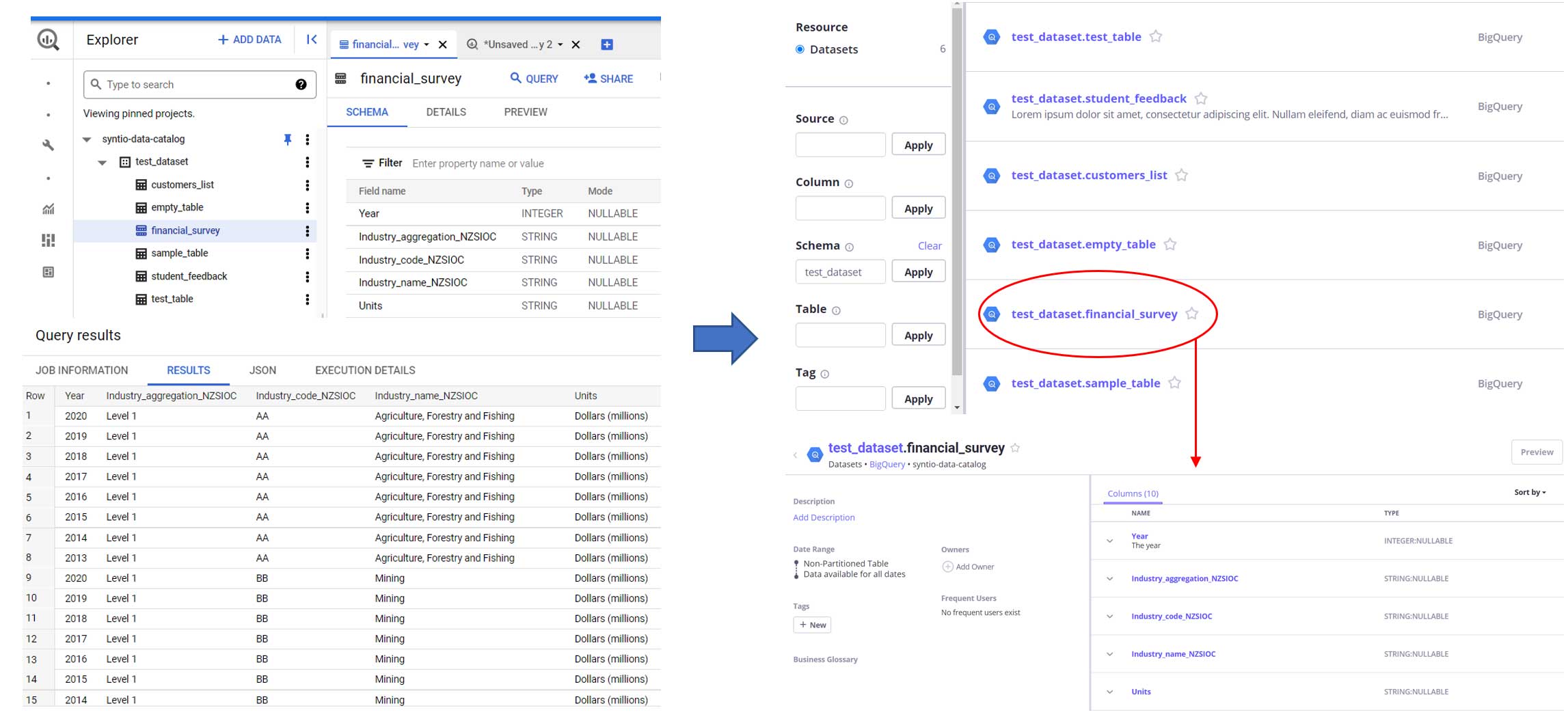Select the student_feedback table in Explorer
This screenshot has width=1568, height=719.
(x=189, y=277)
